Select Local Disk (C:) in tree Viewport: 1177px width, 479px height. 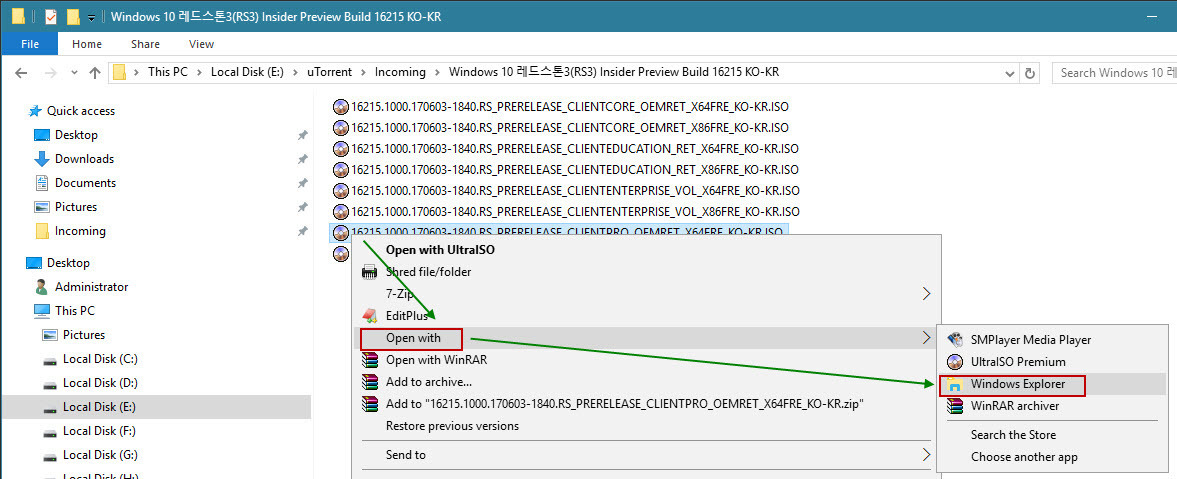[x=100, y=358]
